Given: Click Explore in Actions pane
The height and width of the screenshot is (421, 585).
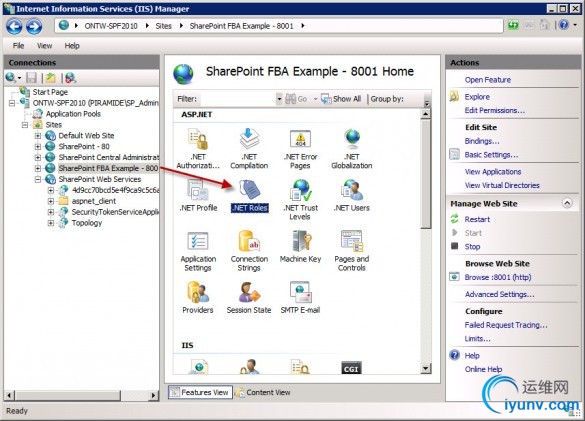Looking at the screenshot, I should (477, 97).
